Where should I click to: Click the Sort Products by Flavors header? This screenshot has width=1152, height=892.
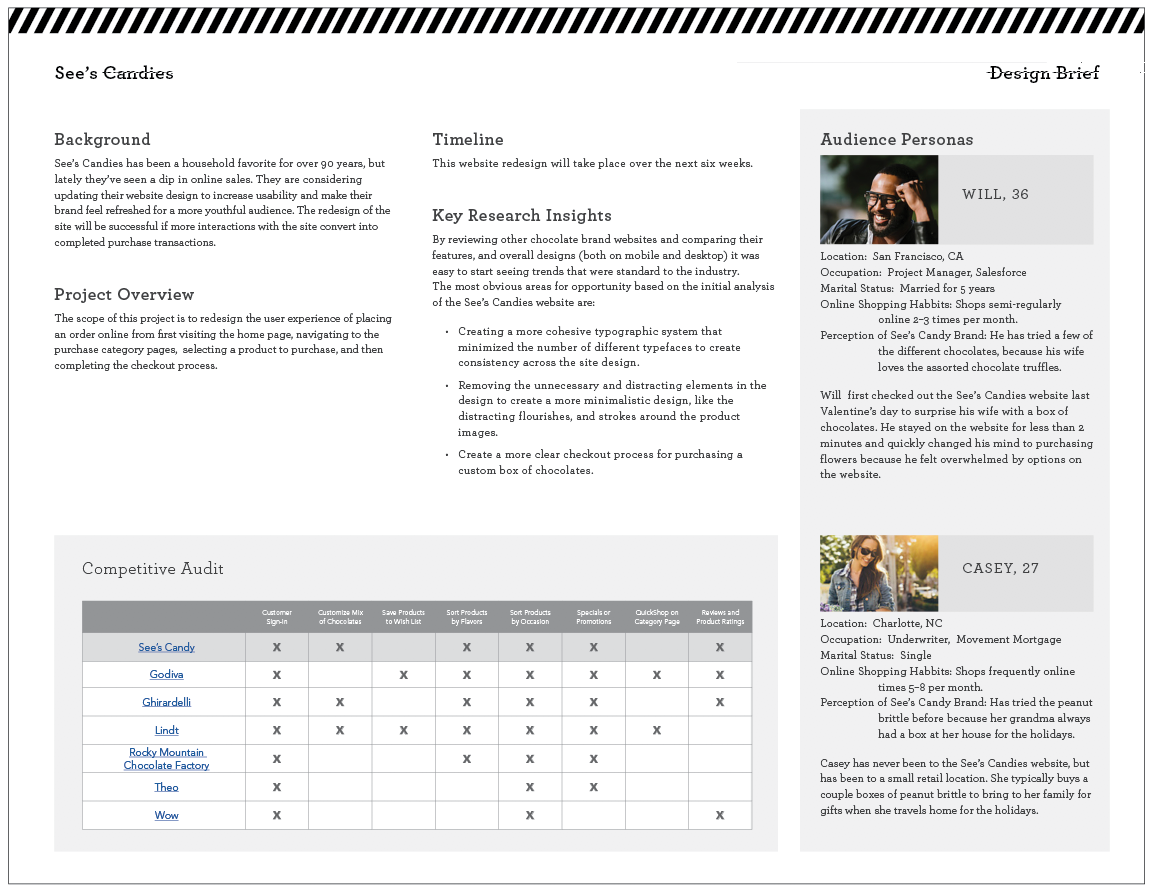(467, 617)
